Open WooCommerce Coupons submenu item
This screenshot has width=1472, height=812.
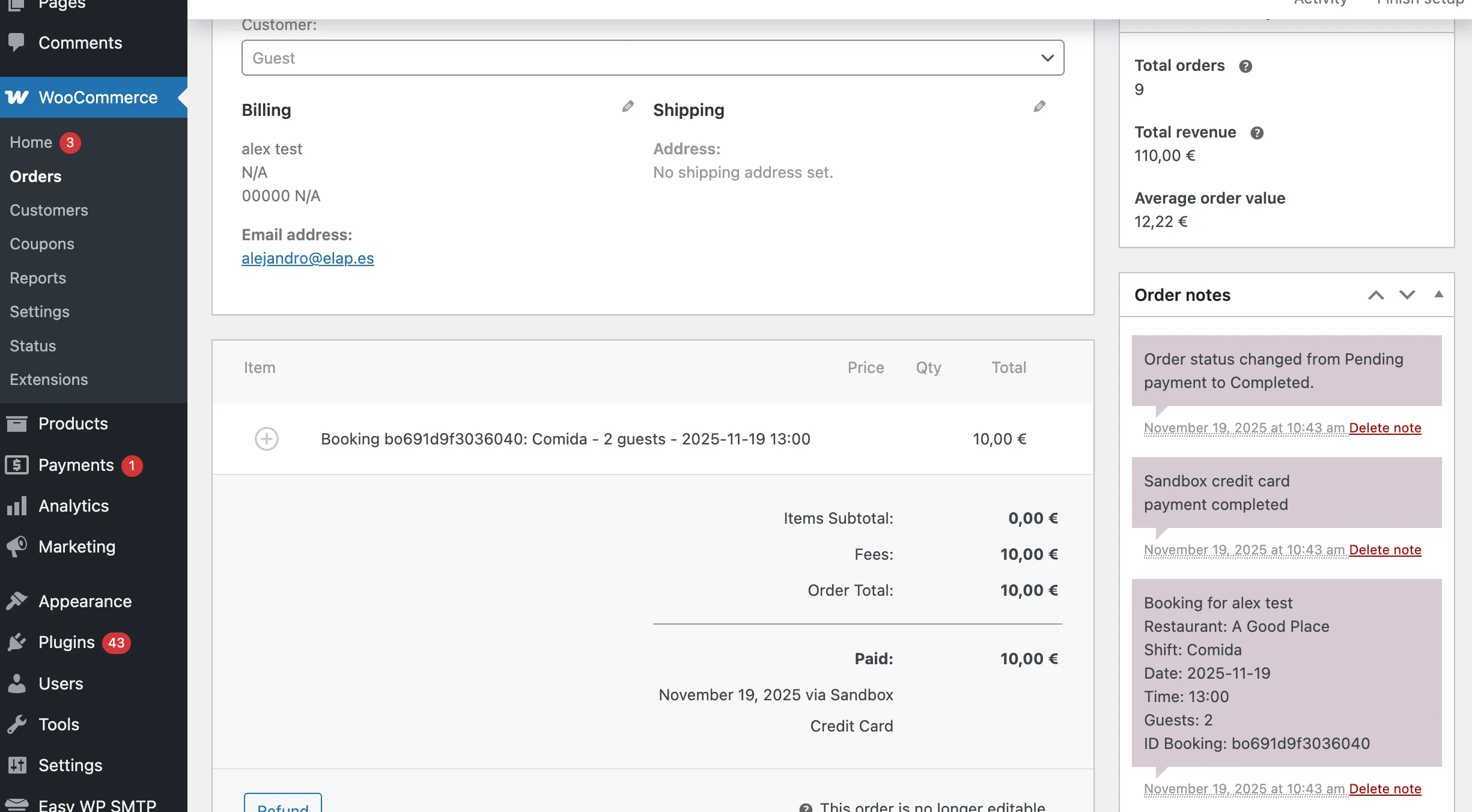point(42,244)
